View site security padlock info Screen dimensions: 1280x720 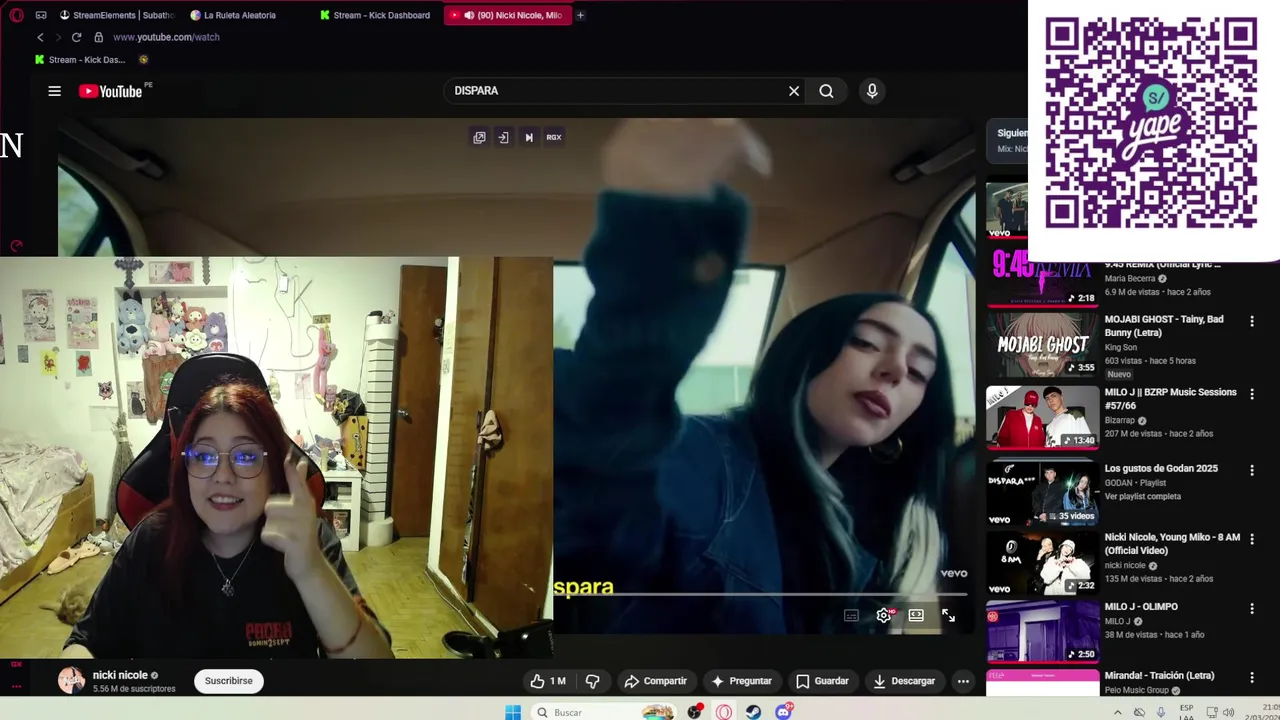tap(98, 37)
